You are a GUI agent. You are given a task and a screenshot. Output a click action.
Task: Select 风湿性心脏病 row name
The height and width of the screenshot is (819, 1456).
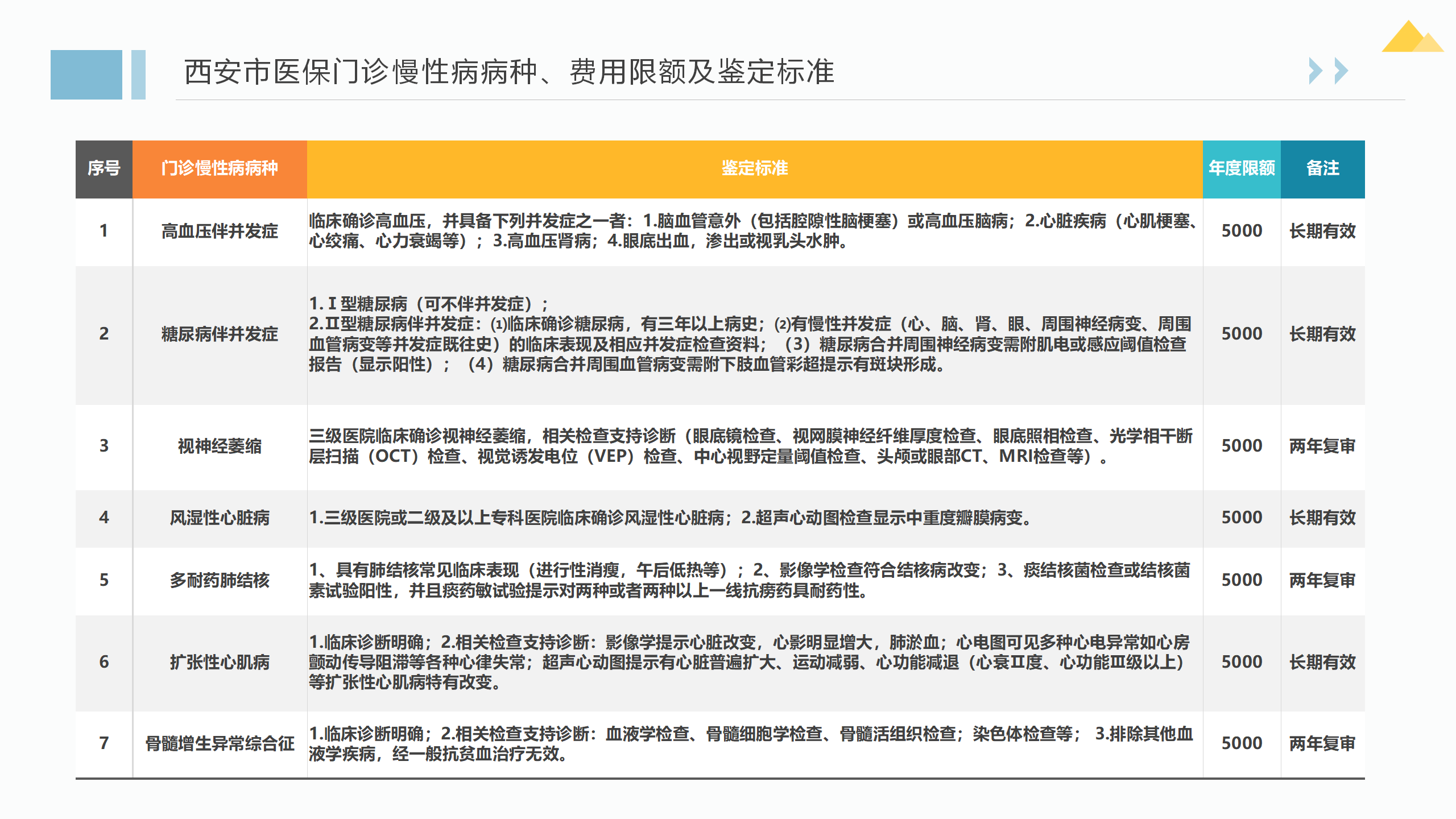[220, 518]
